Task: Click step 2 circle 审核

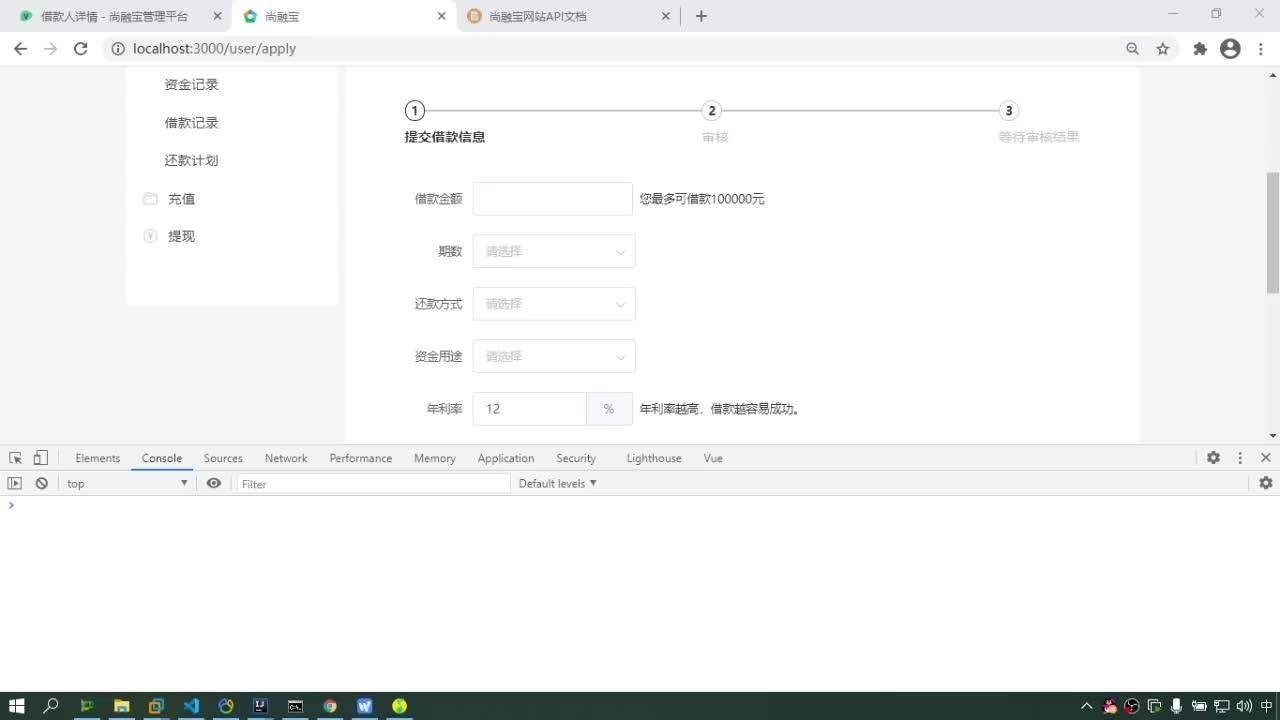Action: [x=711, y=111]
